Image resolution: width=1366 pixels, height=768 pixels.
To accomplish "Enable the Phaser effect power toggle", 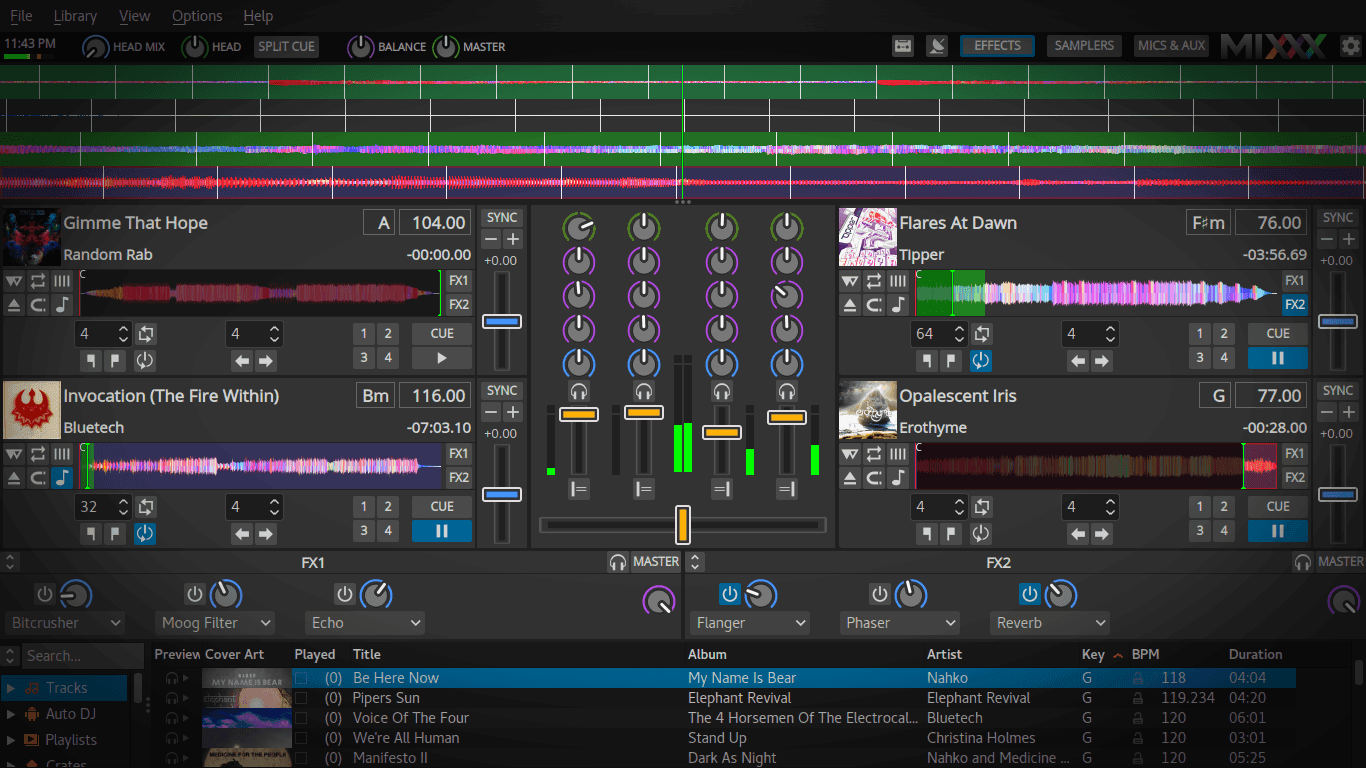I will point(880,593).
